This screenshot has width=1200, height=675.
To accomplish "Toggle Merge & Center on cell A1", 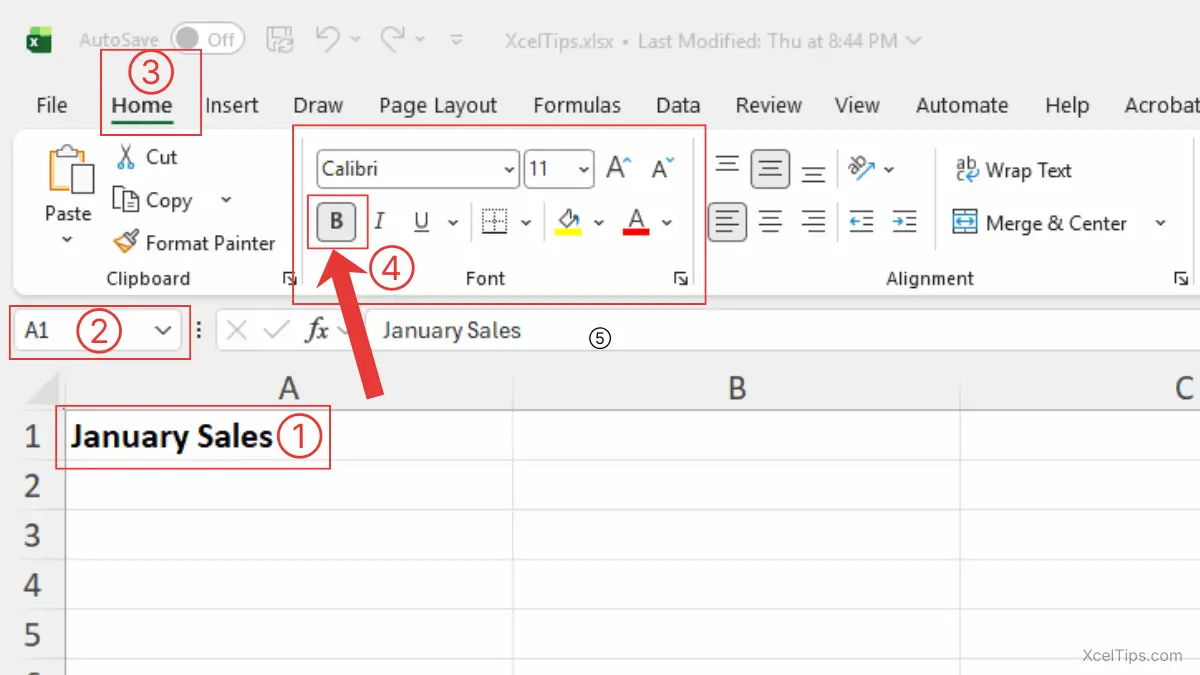I will [x=1043, y=223].
